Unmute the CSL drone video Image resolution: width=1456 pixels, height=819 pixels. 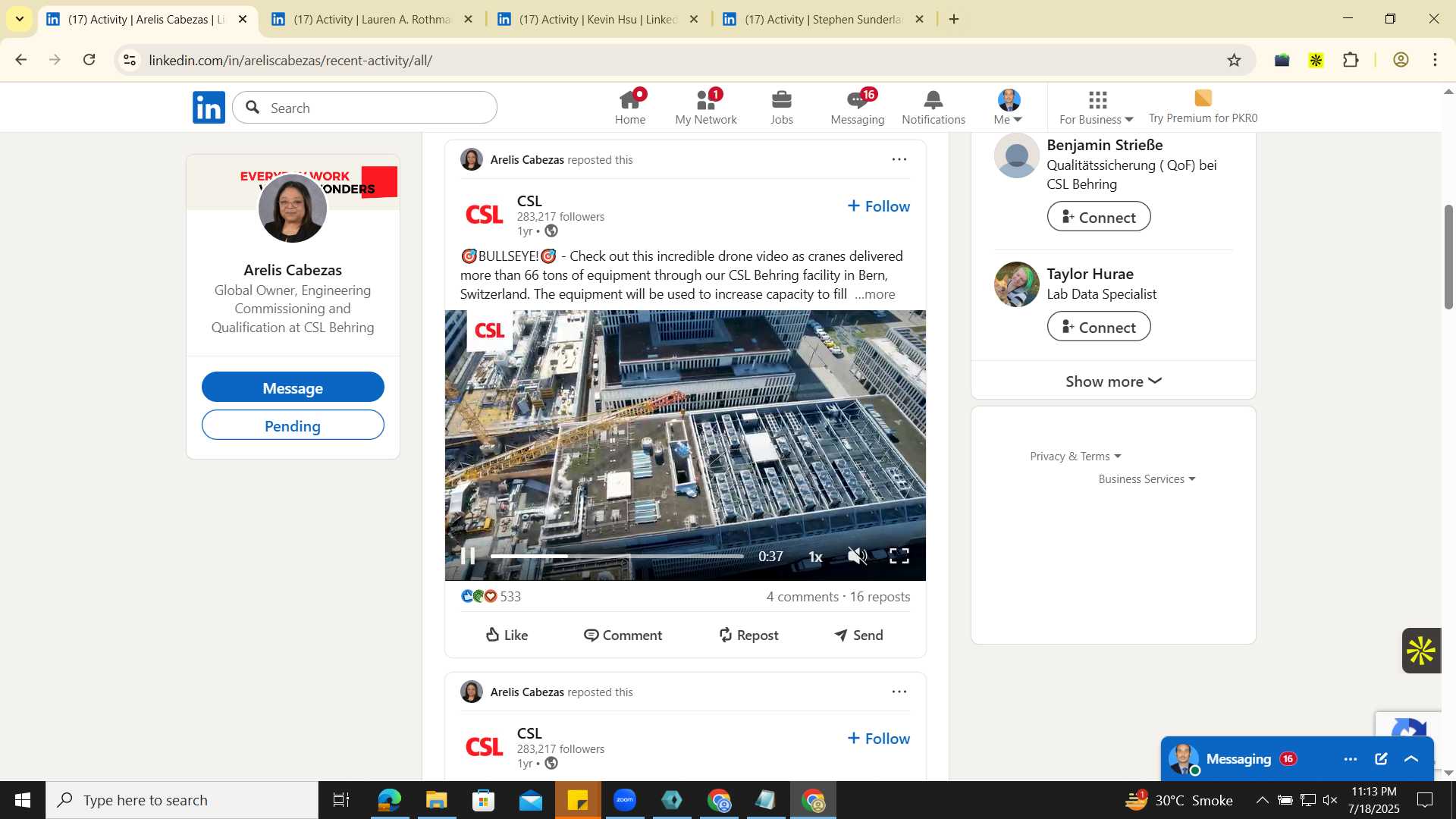coord(858,556)
